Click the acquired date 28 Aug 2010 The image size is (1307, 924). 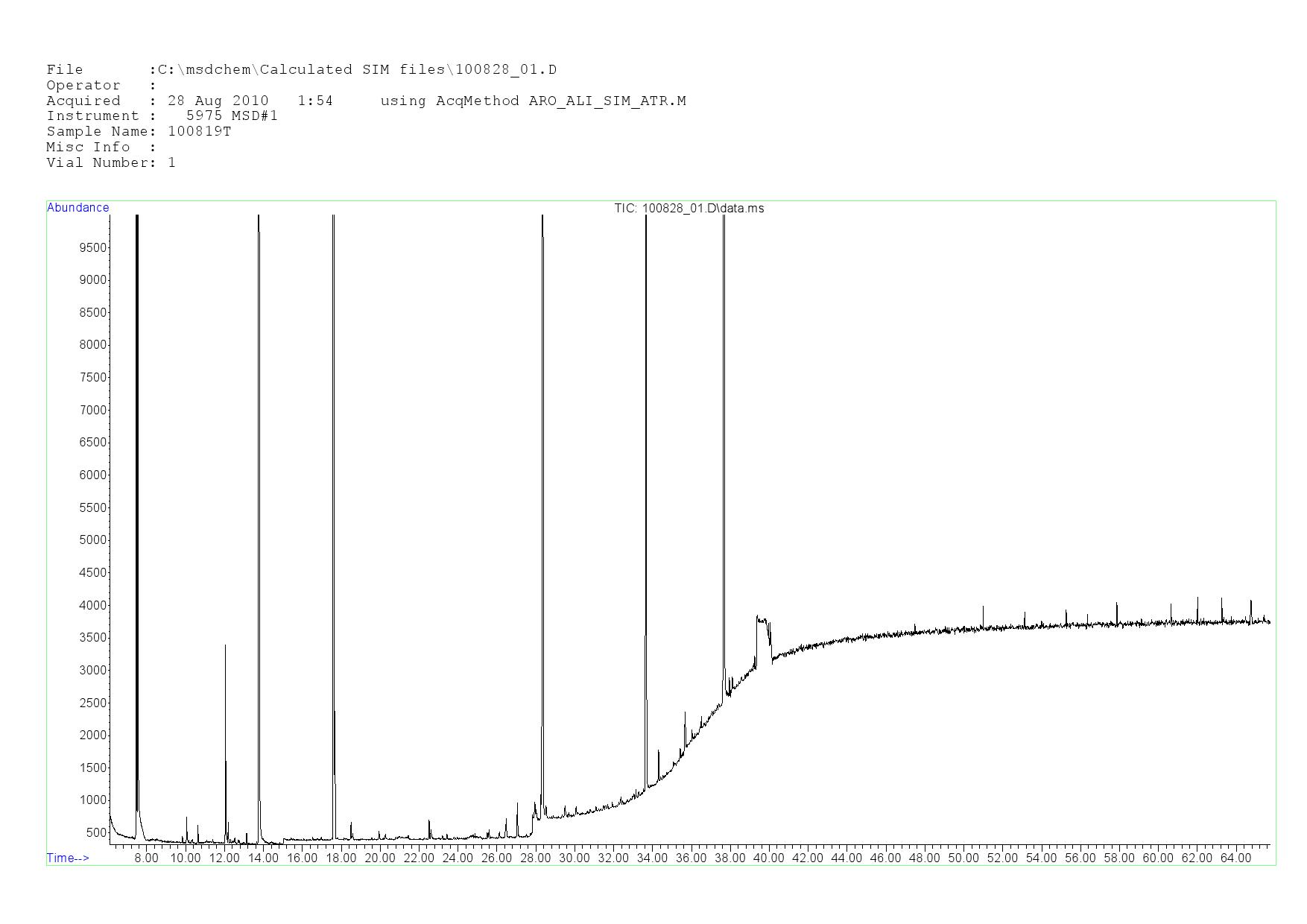218,101
